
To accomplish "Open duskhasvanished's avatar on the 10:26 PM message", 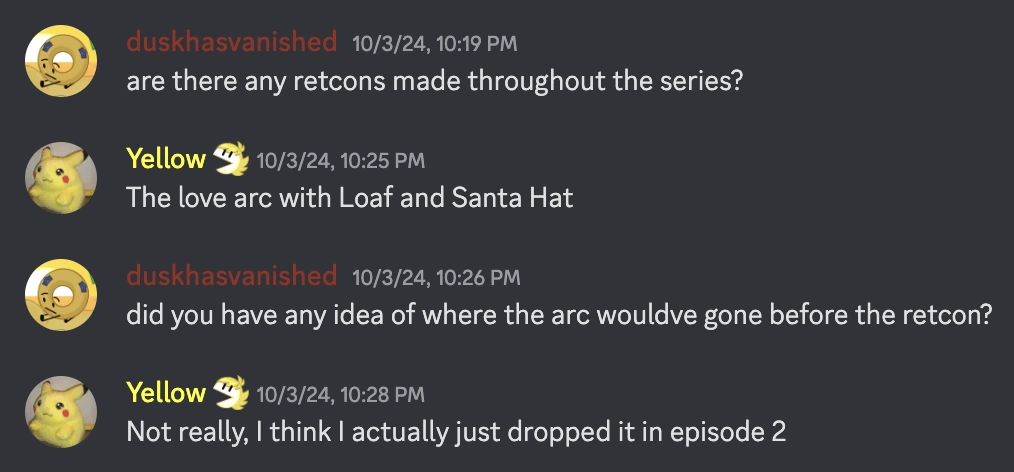I will click(x=61, y=295).
